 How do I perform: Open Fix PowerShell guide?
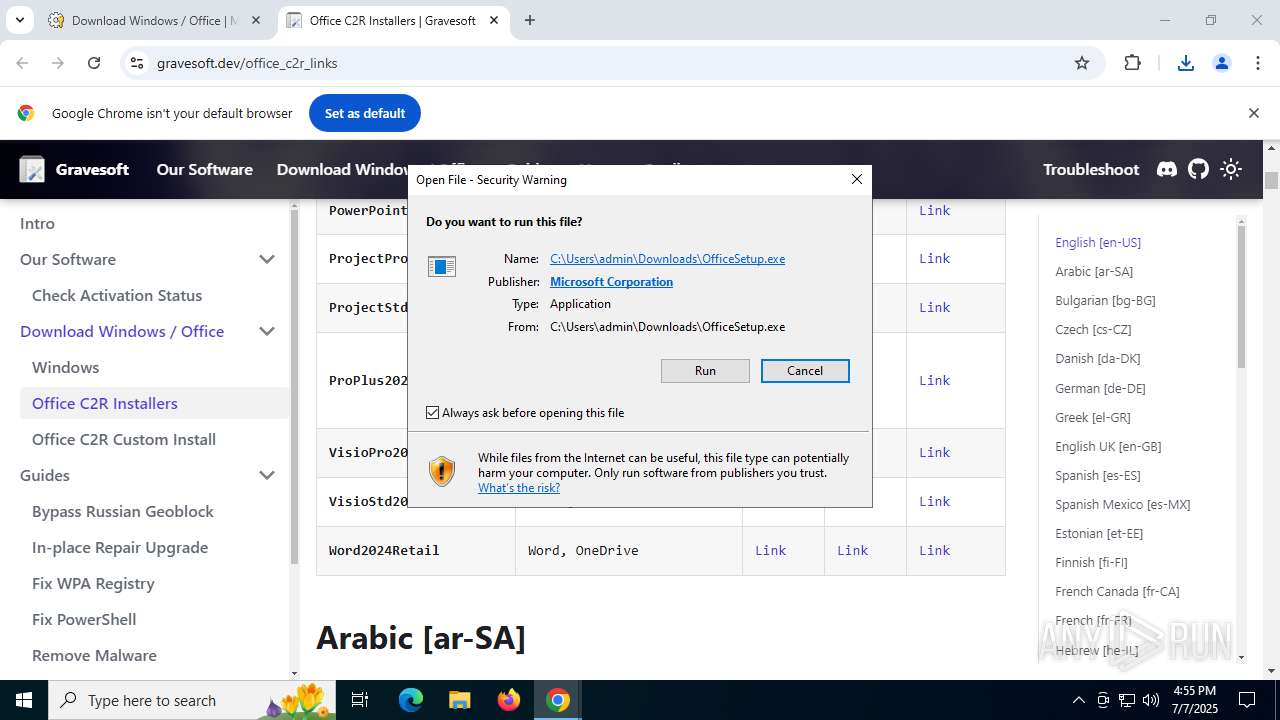click(x=84, y=619)
